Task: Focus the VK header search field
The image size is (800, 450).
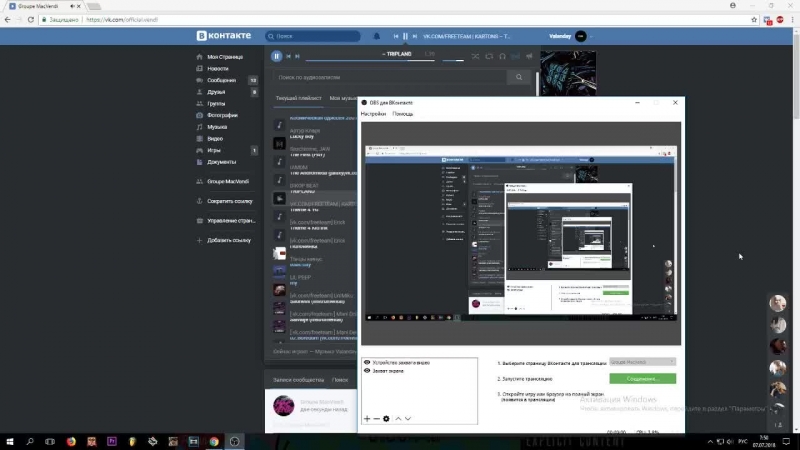Action: click(x=313, y=36)
